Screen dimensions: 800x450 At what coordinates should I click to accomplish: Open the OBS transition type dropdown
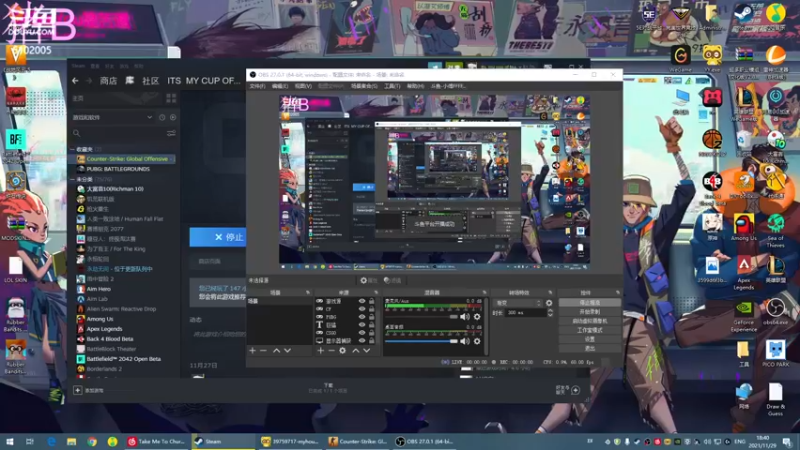click(518, 303)
